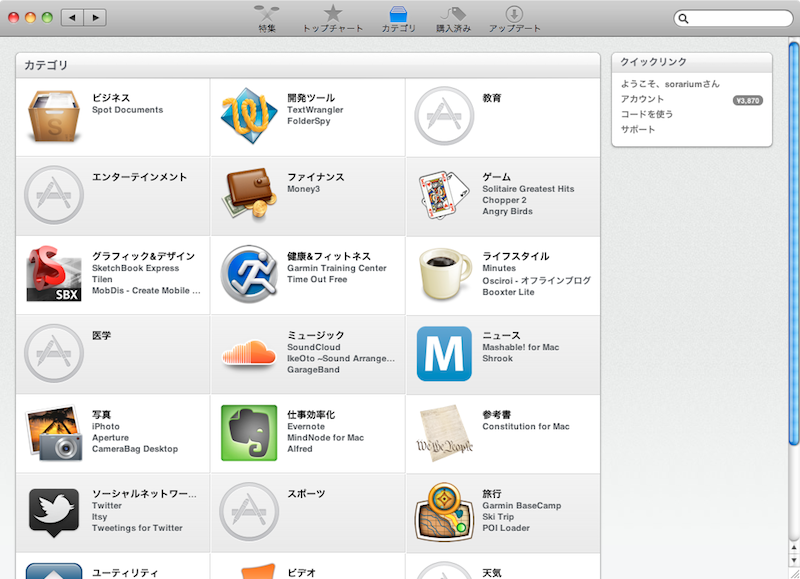Click the GarageBand app name
800x579 pixels.
point(313,369)
